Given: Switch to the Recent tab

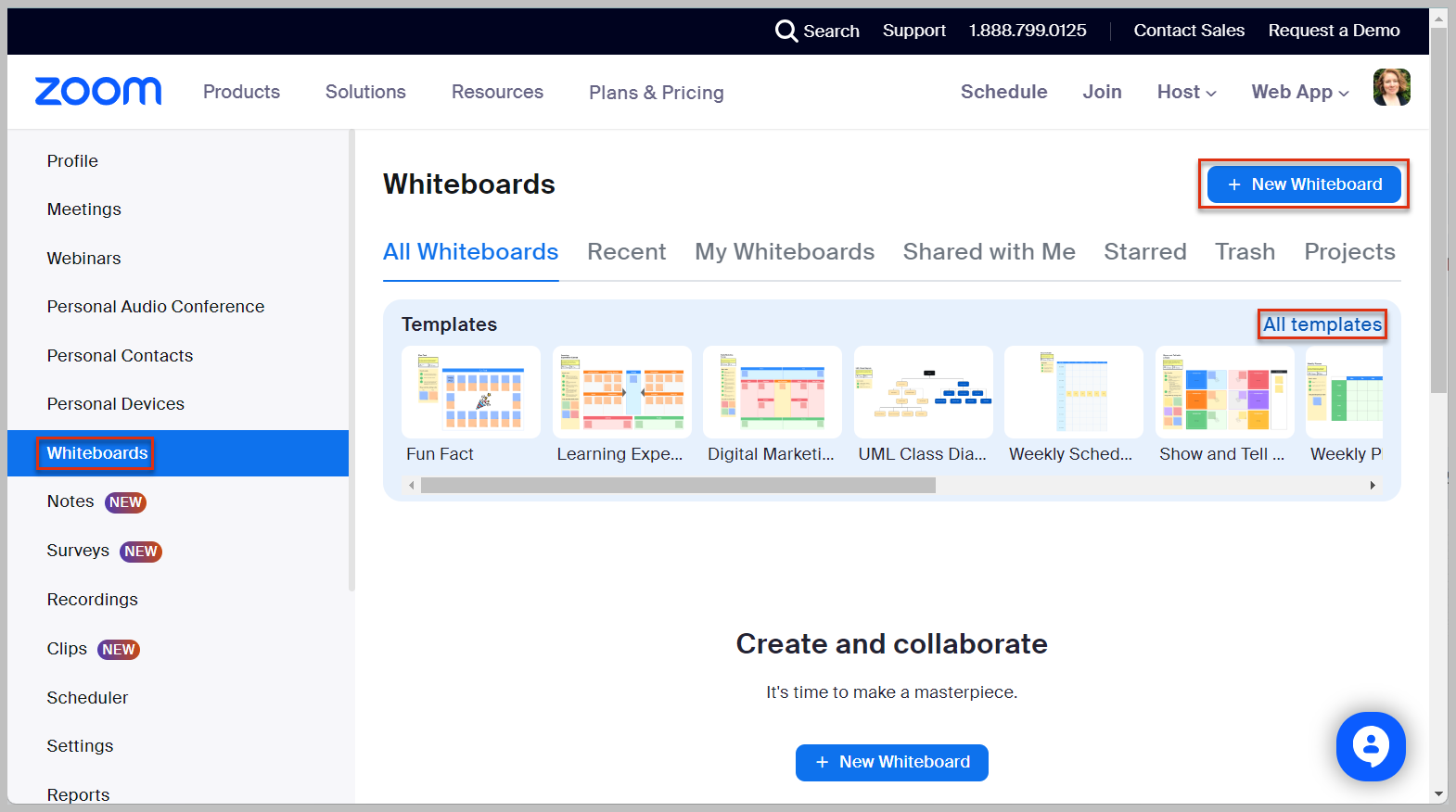Looking at the screenshot, I should click(x=626, y=252).
